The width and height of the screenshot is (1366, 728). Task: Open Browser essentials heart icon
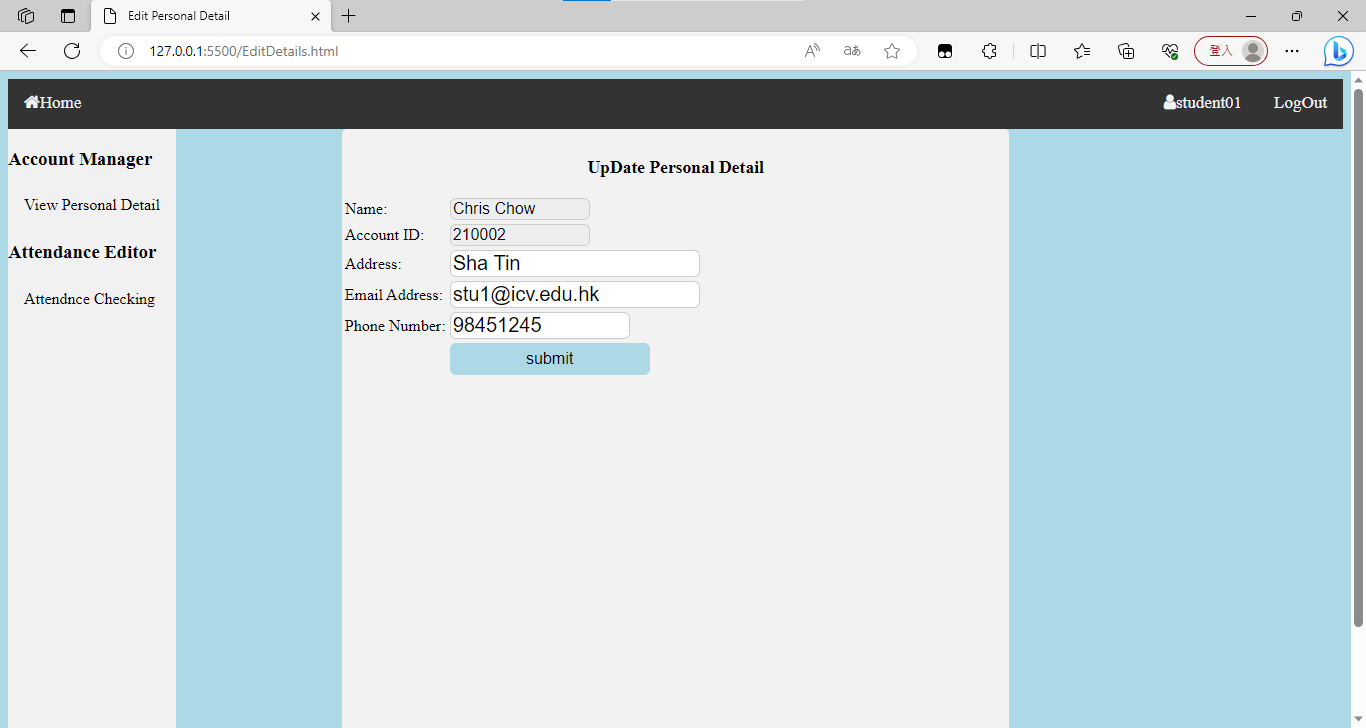1170,51
